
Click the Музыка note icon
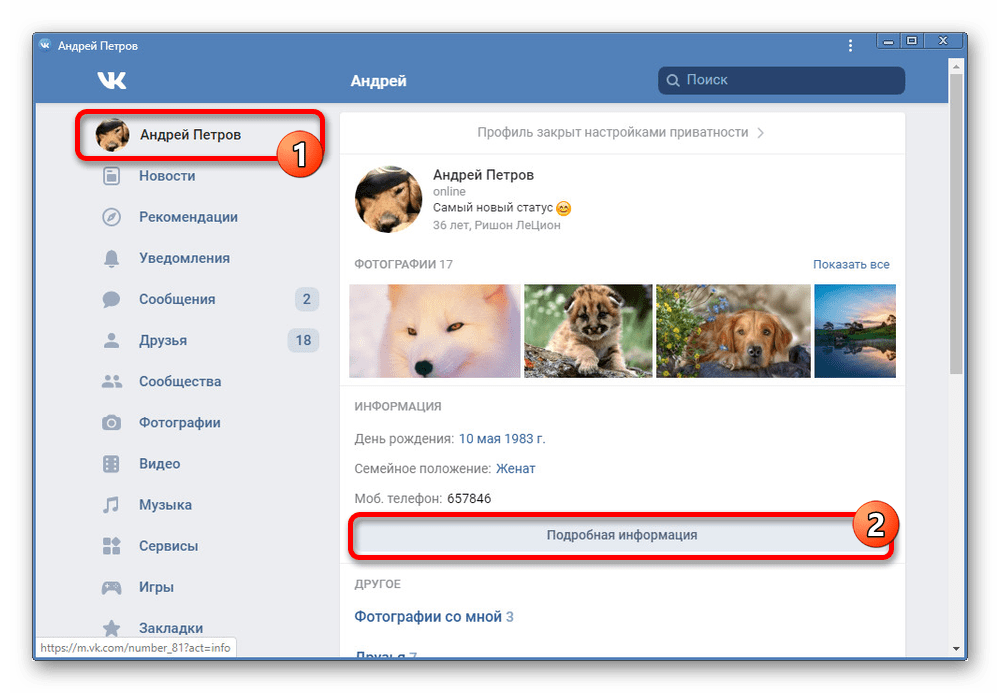pos(111,505)
